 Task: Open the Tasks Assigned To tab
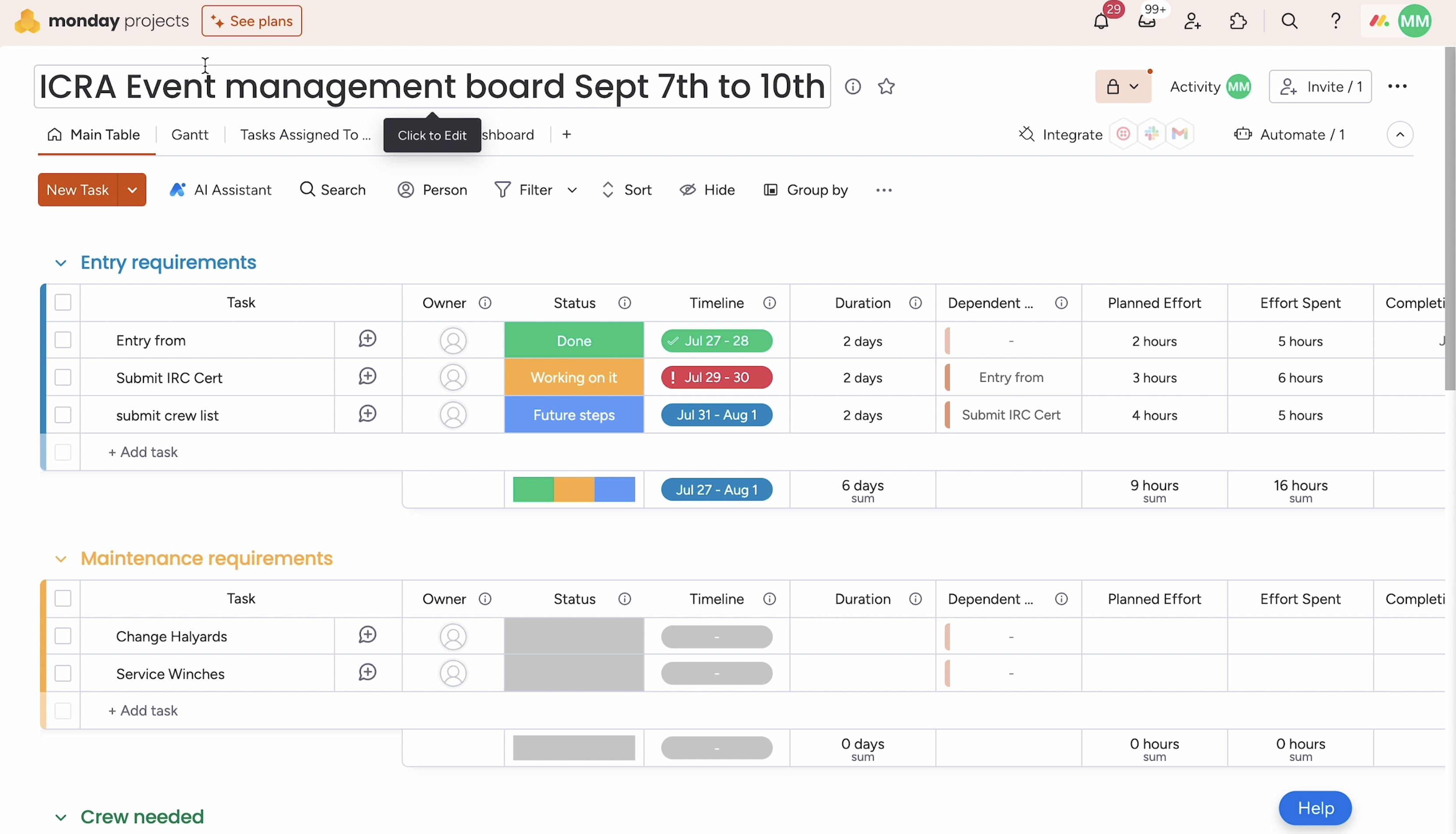[x=305, y=135]
